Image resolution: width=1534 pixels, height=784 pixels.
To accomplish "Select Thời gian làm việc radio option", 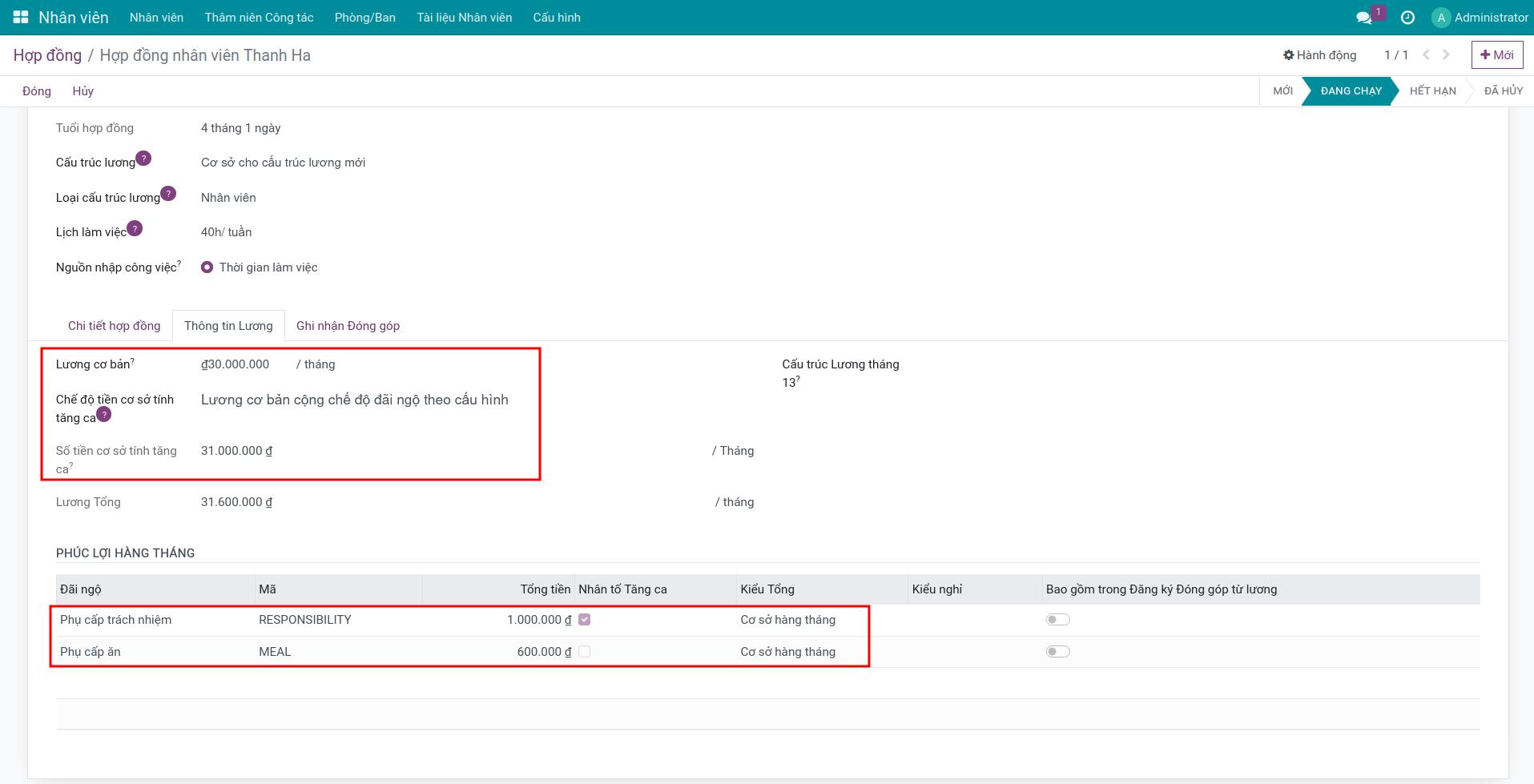I will point(207,267).
